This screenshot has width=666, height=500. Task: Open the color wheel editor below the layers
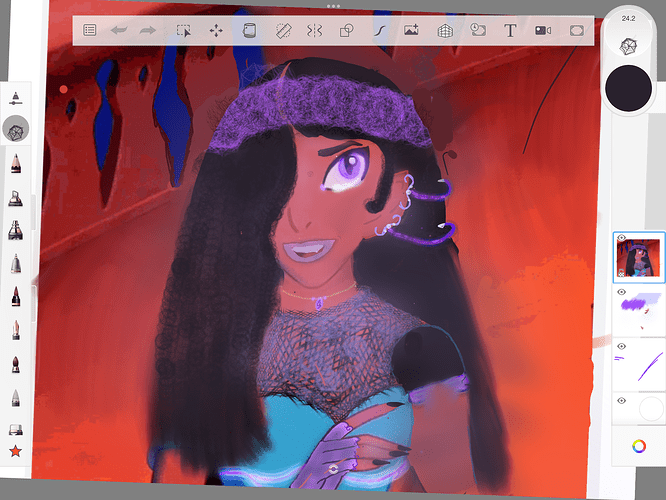[x=638, y=446]
